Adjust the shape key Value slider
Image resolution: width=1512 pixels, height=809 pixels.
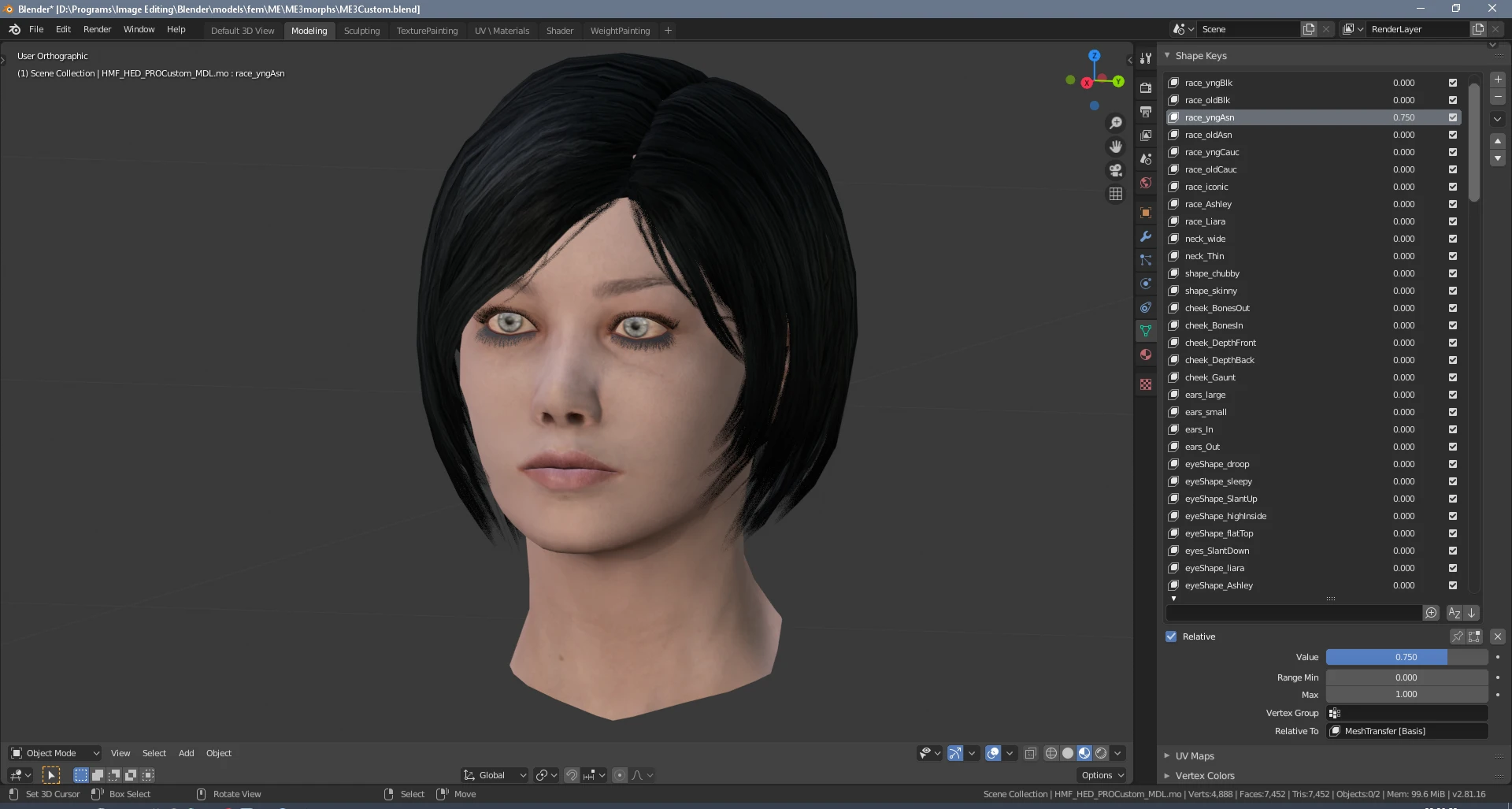[x=1407, y=657]
